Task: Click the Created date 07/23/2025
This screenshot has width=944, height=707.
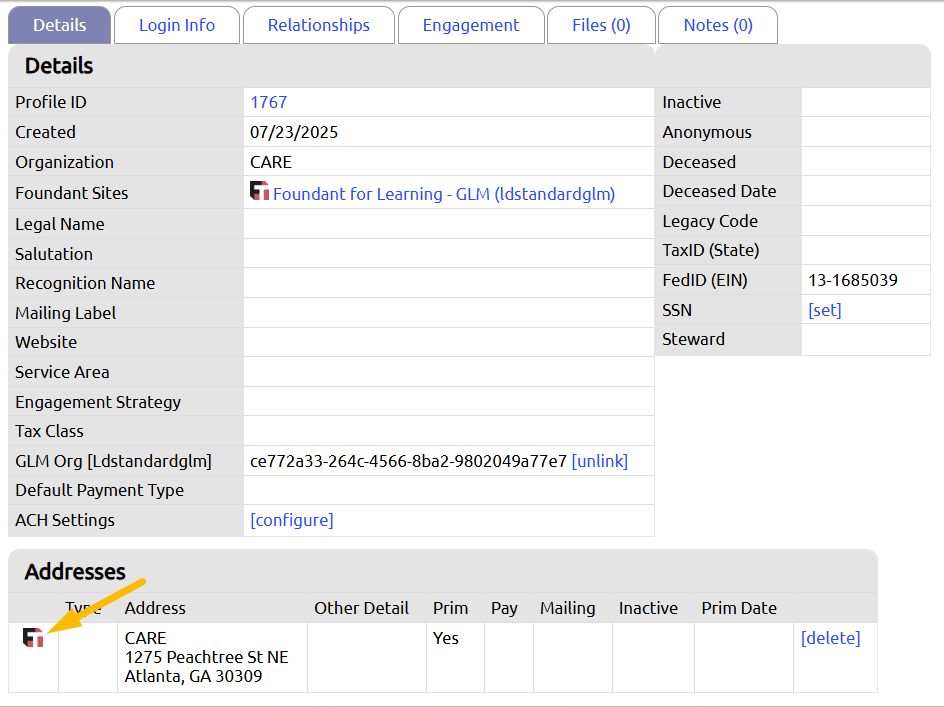Action: point(287,132)
